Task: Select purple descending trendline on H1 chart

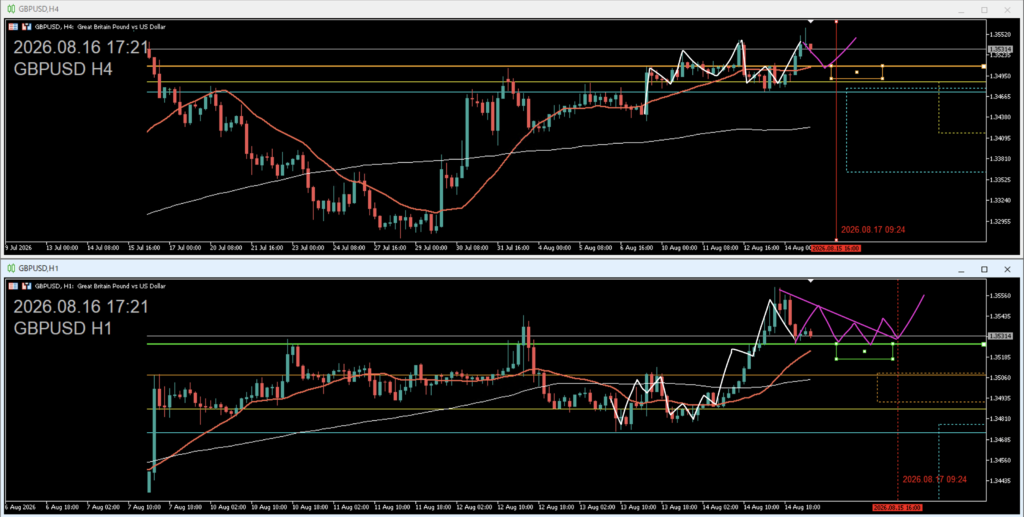Action: point(838,314)
